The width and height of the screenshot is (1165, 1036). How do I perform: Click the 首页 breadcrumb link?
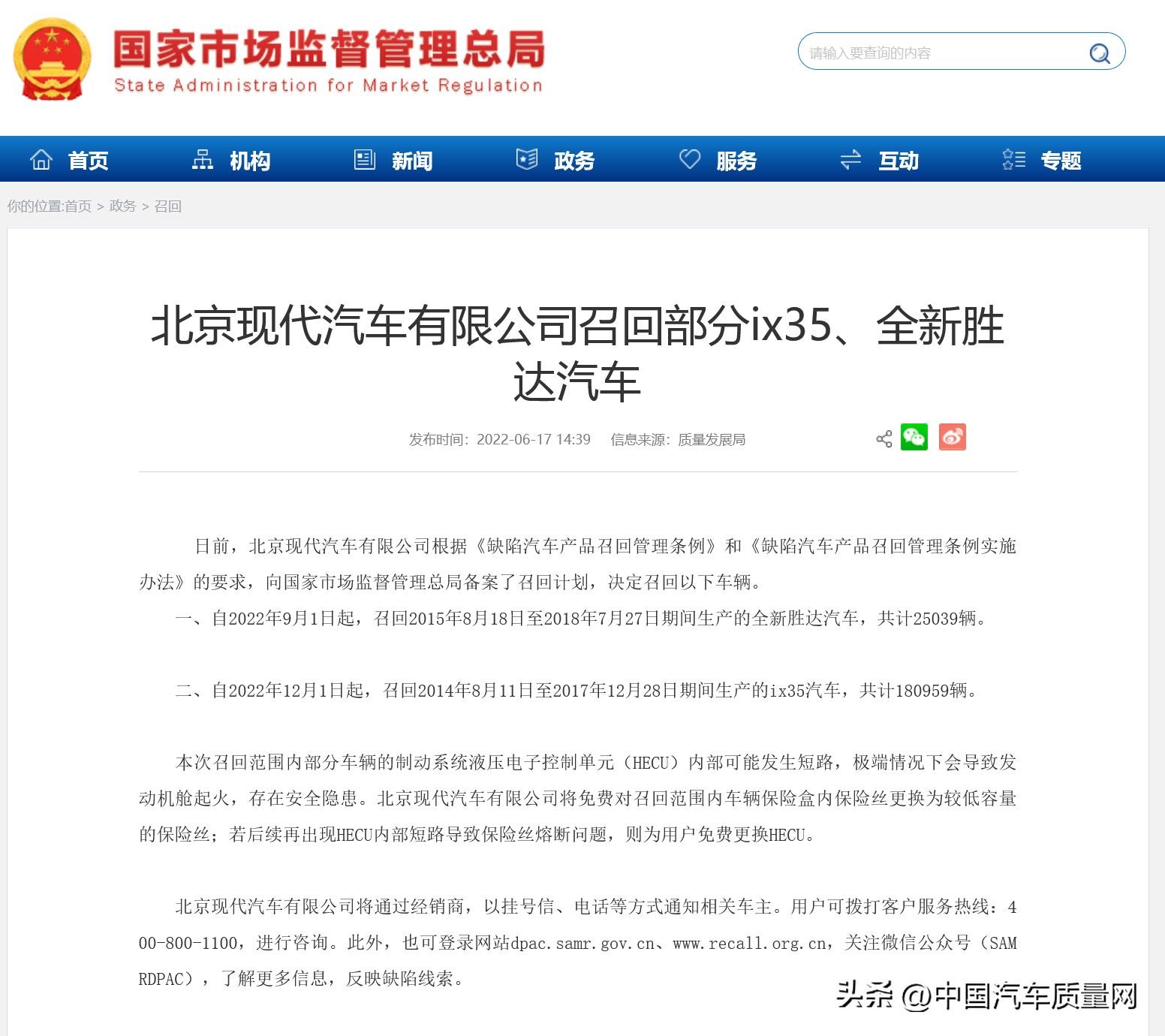78,206
